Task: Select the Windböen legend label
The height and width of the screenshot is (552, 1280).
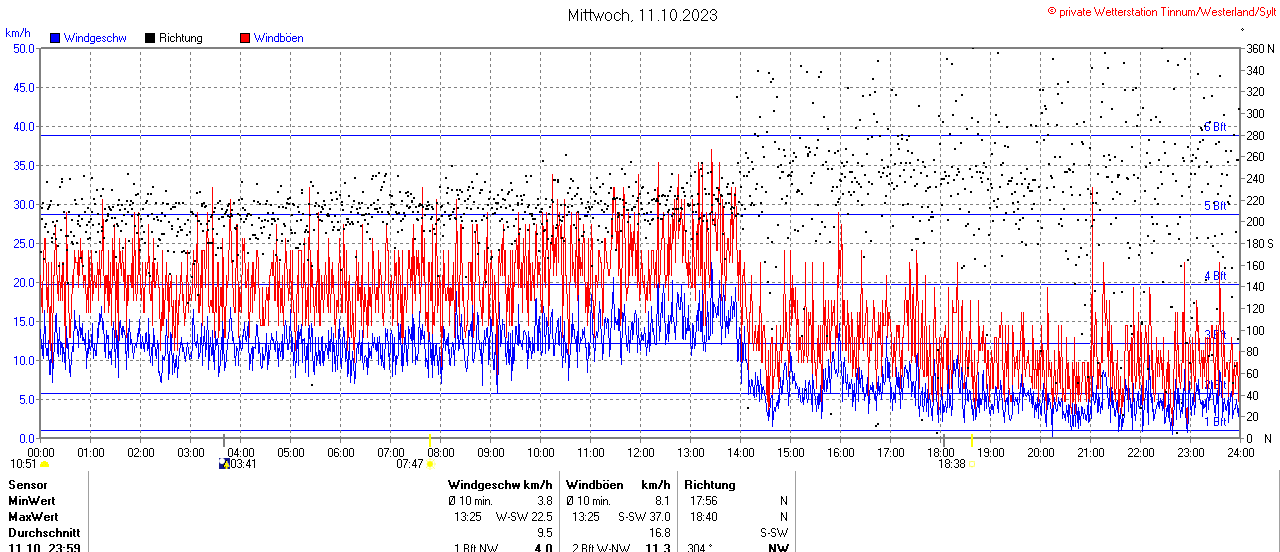Action: tap(279, 38)
